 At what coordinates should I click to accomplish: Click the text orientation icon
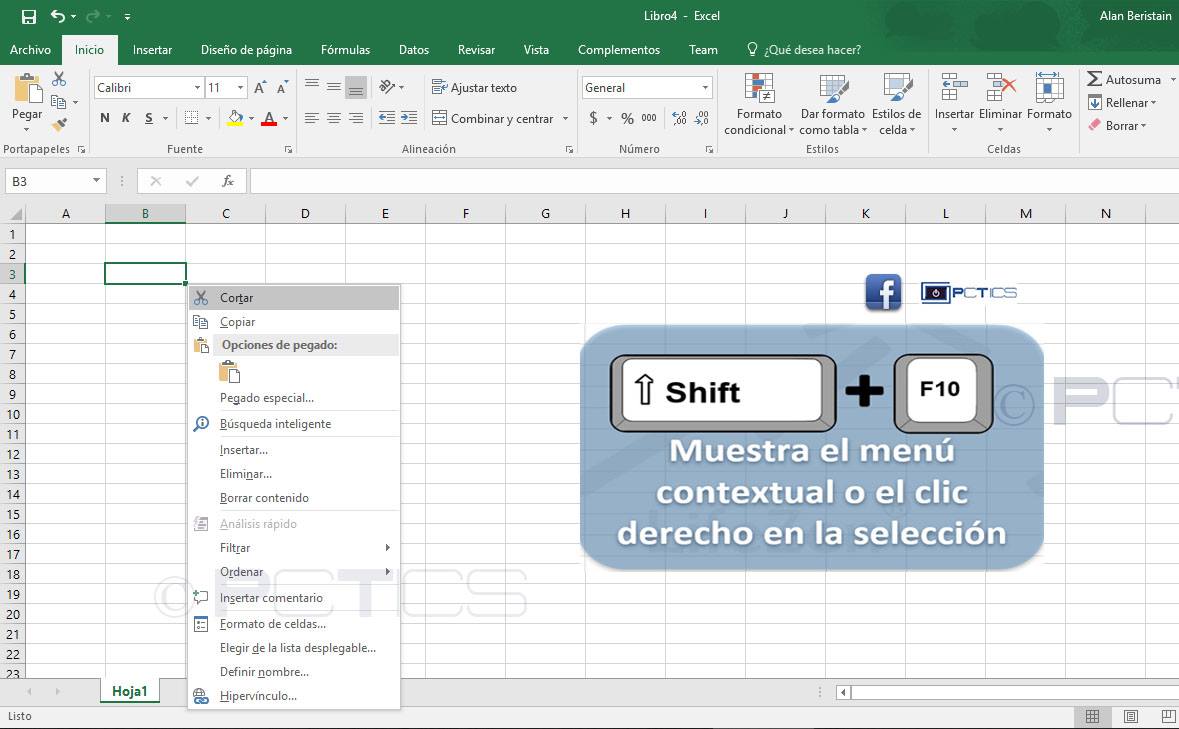click(x=387, y=87)
